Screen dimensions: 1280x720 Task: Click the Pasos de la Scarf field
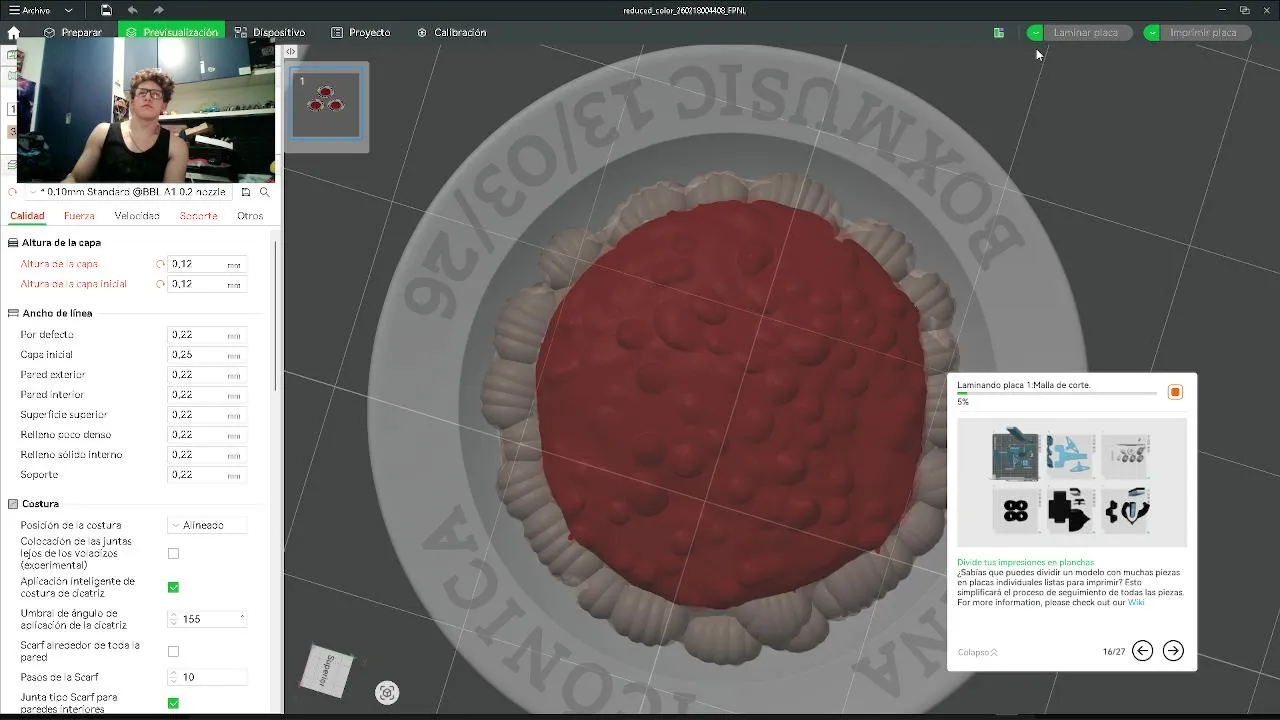[x=206, y=677]
